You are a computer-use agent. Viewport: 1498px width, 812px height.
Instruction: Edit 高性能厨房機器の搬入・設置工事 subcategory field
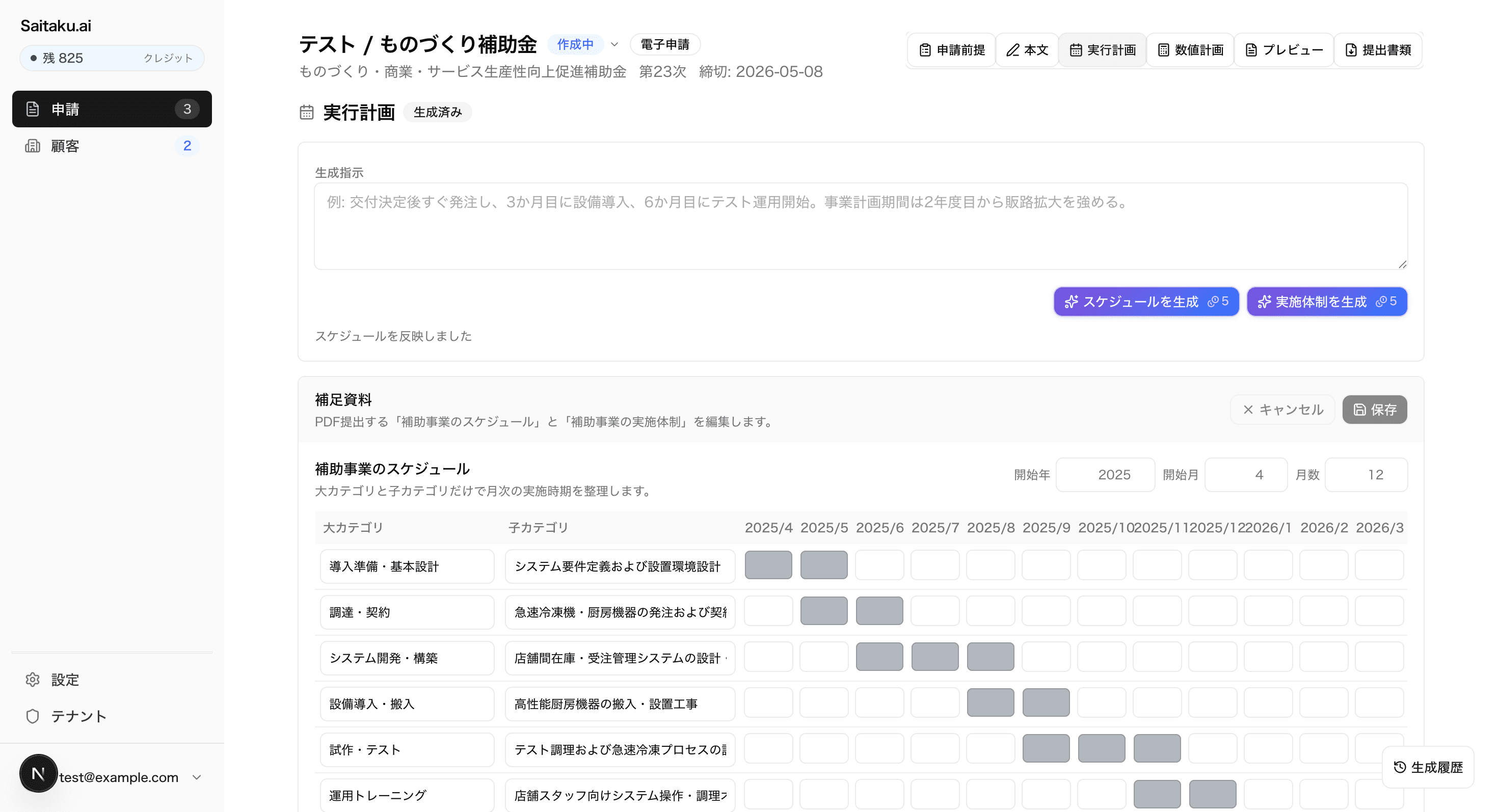(x=620, y=704)
